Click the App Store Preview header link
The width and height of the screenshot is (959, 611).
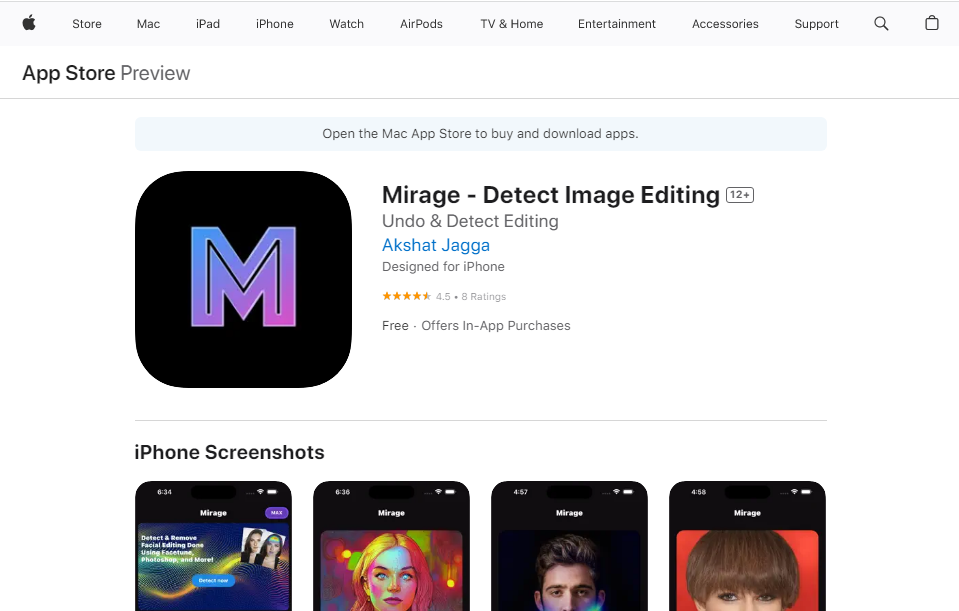(70, 72)
